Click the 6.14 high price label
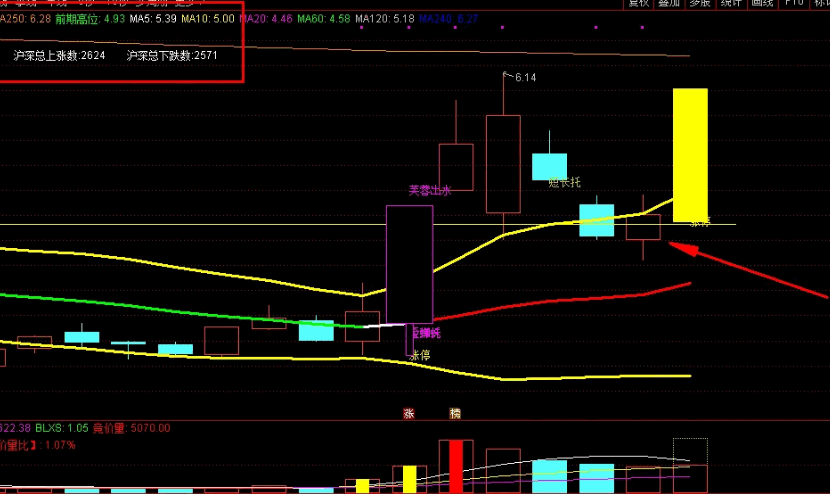 tap(525, 78)
